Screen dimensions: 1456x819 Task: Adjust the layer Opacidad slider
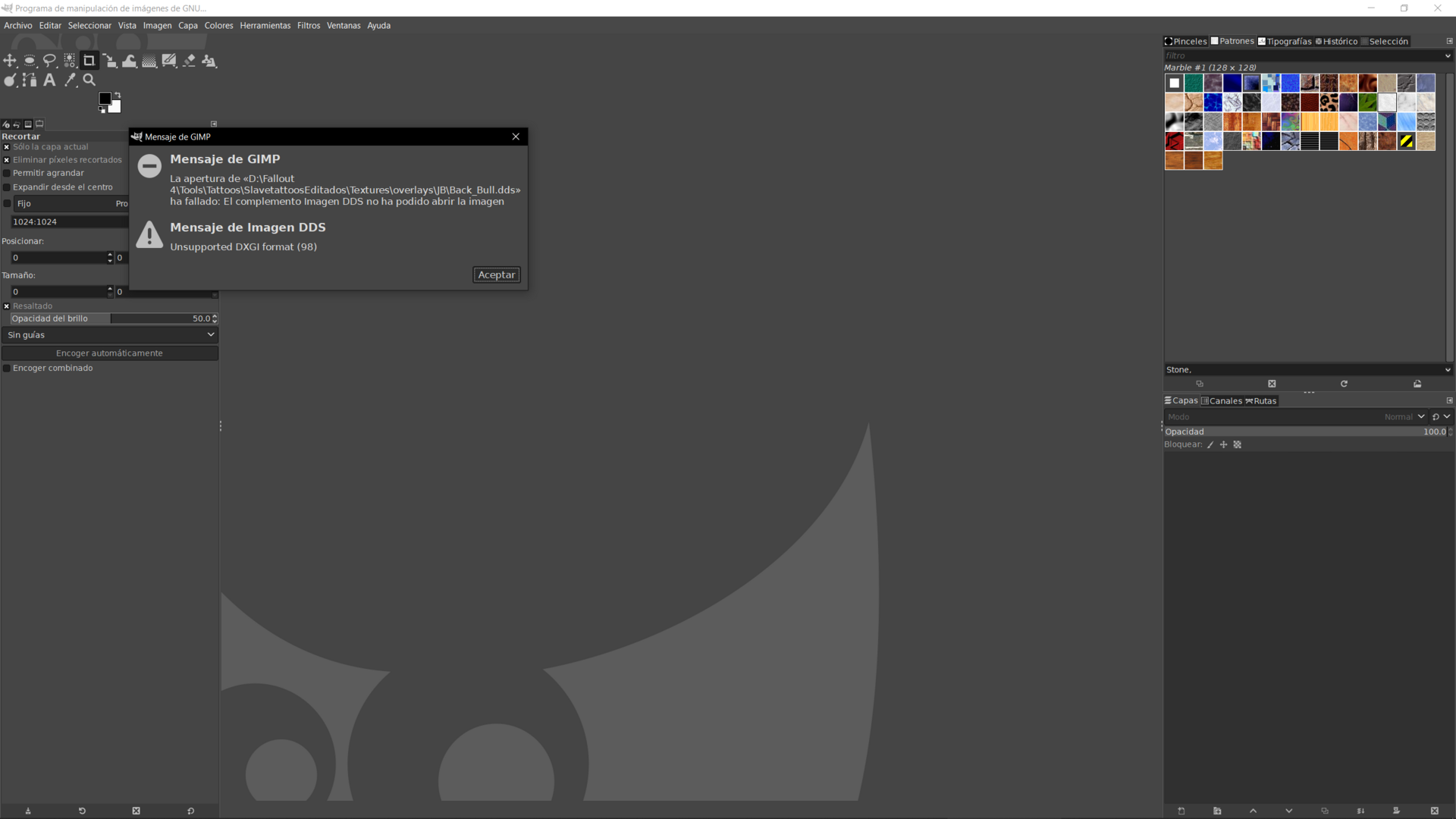point(1305,431)
